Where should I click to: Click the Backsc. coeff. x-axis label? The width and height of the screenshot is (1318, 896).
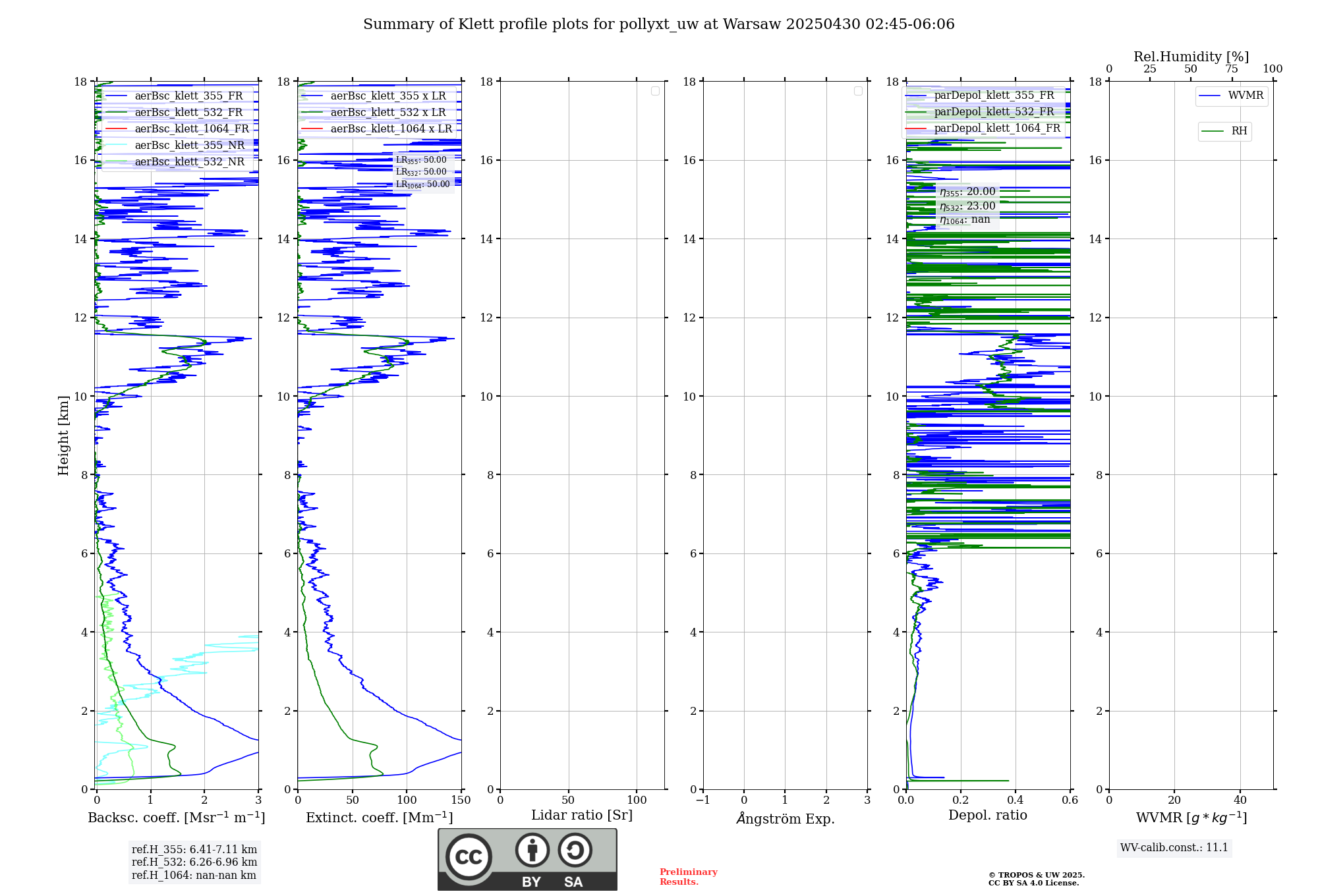click(x=177, y=818)
